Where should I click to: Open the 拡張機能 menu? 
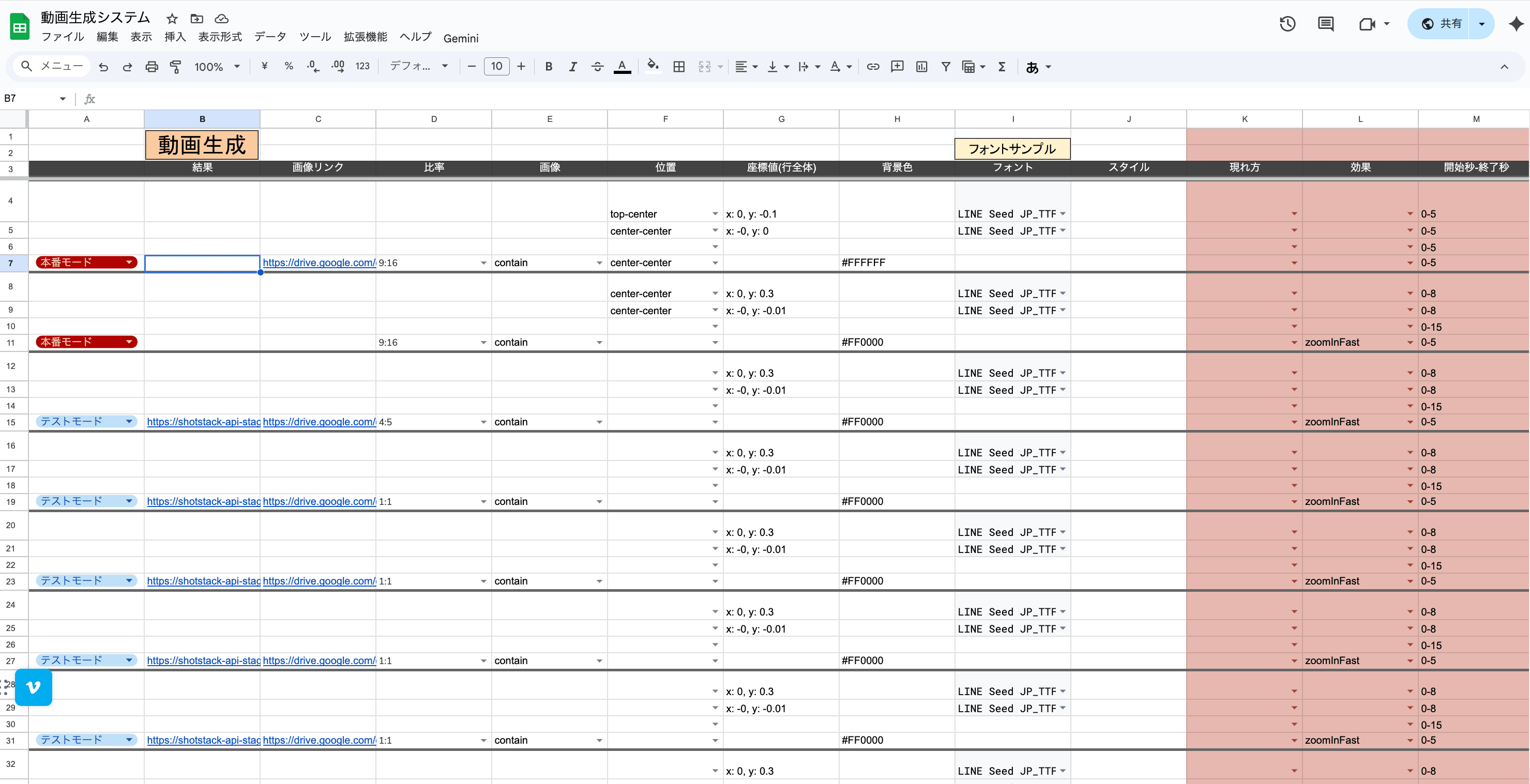[365, 37]
